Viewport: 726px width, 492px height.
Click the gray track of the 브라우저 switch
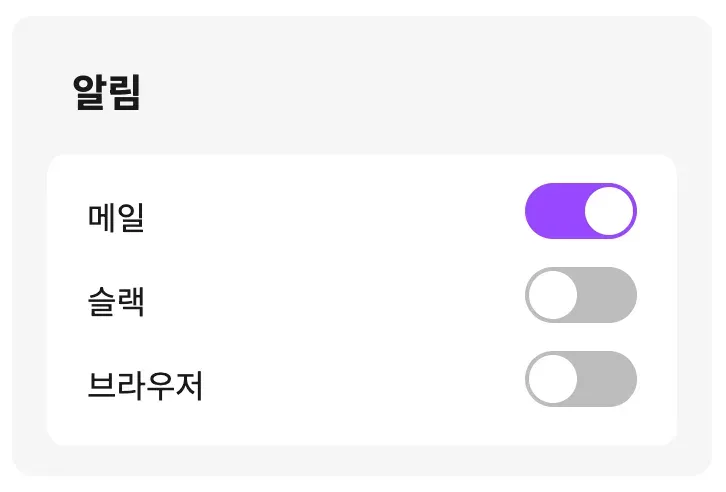(x=609, y=379)
